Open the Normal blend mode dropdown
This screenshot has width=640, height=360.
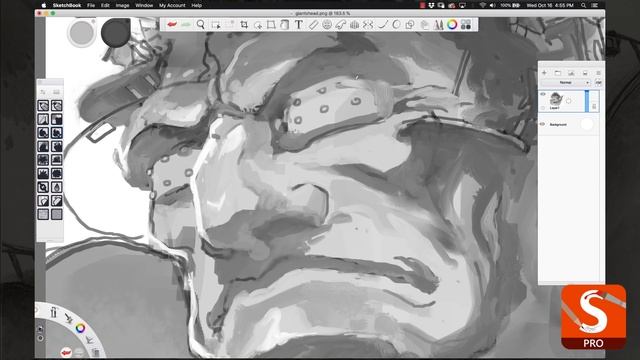pyautogui.click(x=565, y=82)
